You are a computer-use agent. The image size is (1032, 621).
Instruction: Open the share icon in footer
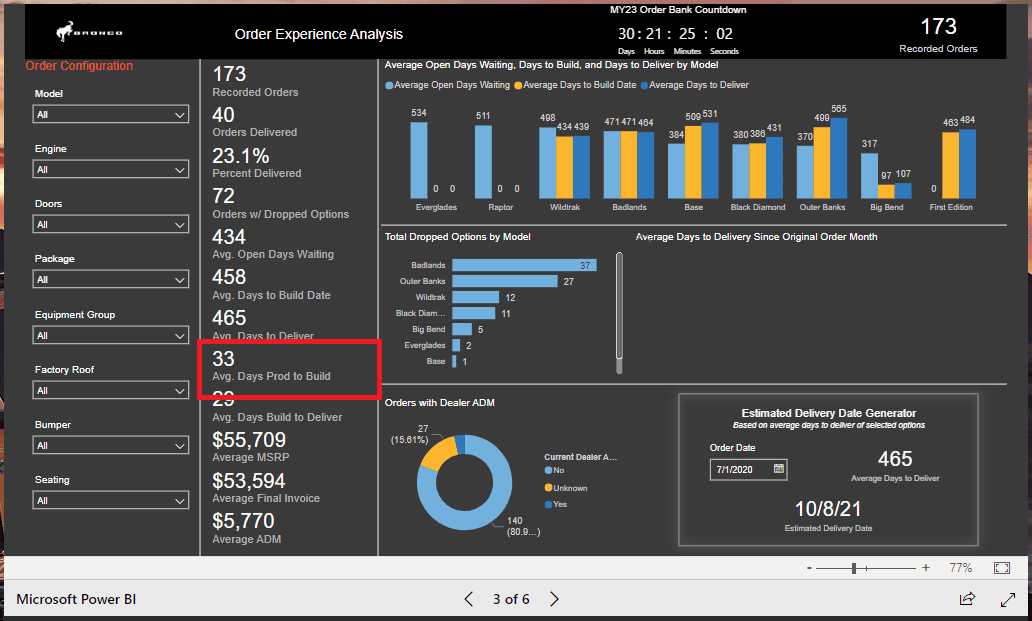(967, 599)
